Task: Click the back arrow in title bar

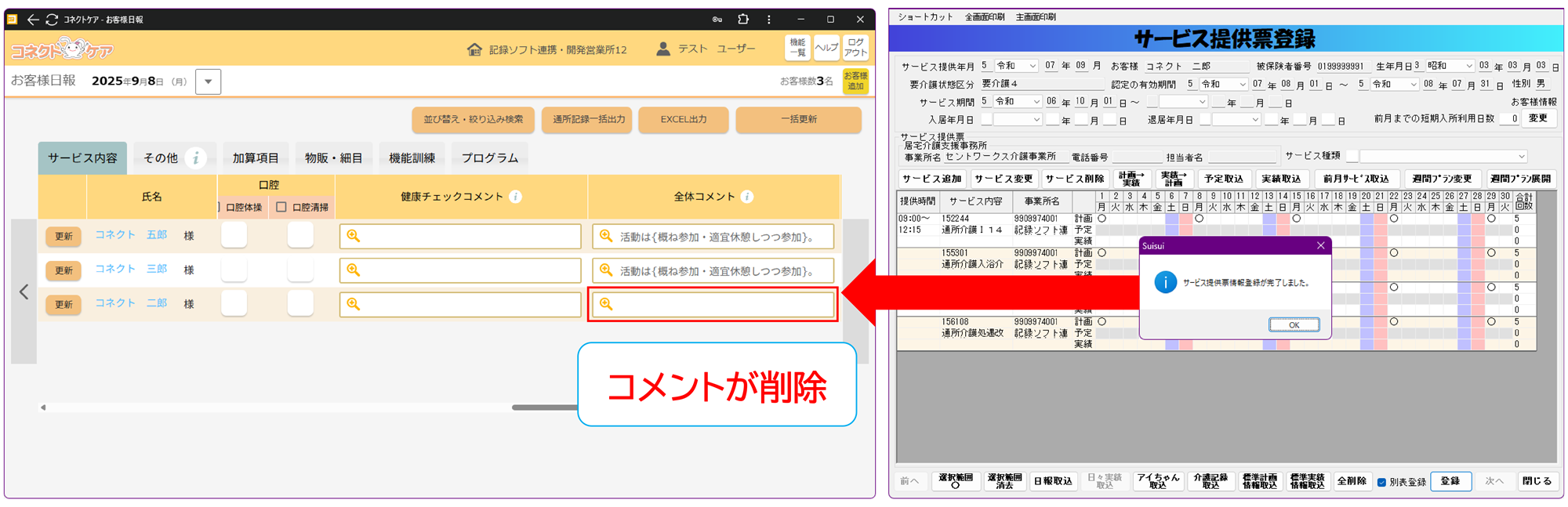Action: (x=33, y=20)
